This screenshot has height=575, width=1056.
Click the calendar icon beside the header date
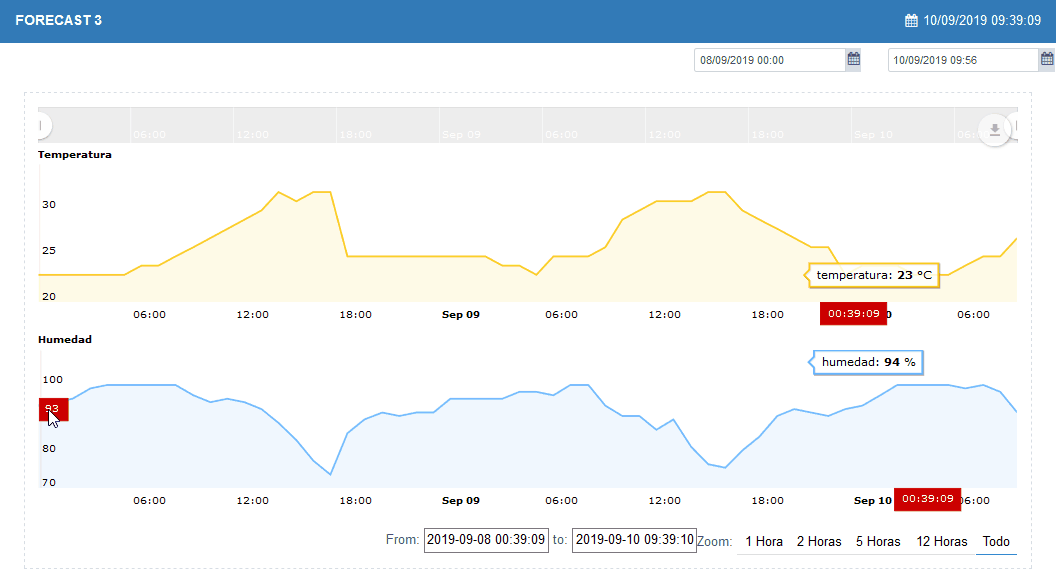[x=911, y=20]
